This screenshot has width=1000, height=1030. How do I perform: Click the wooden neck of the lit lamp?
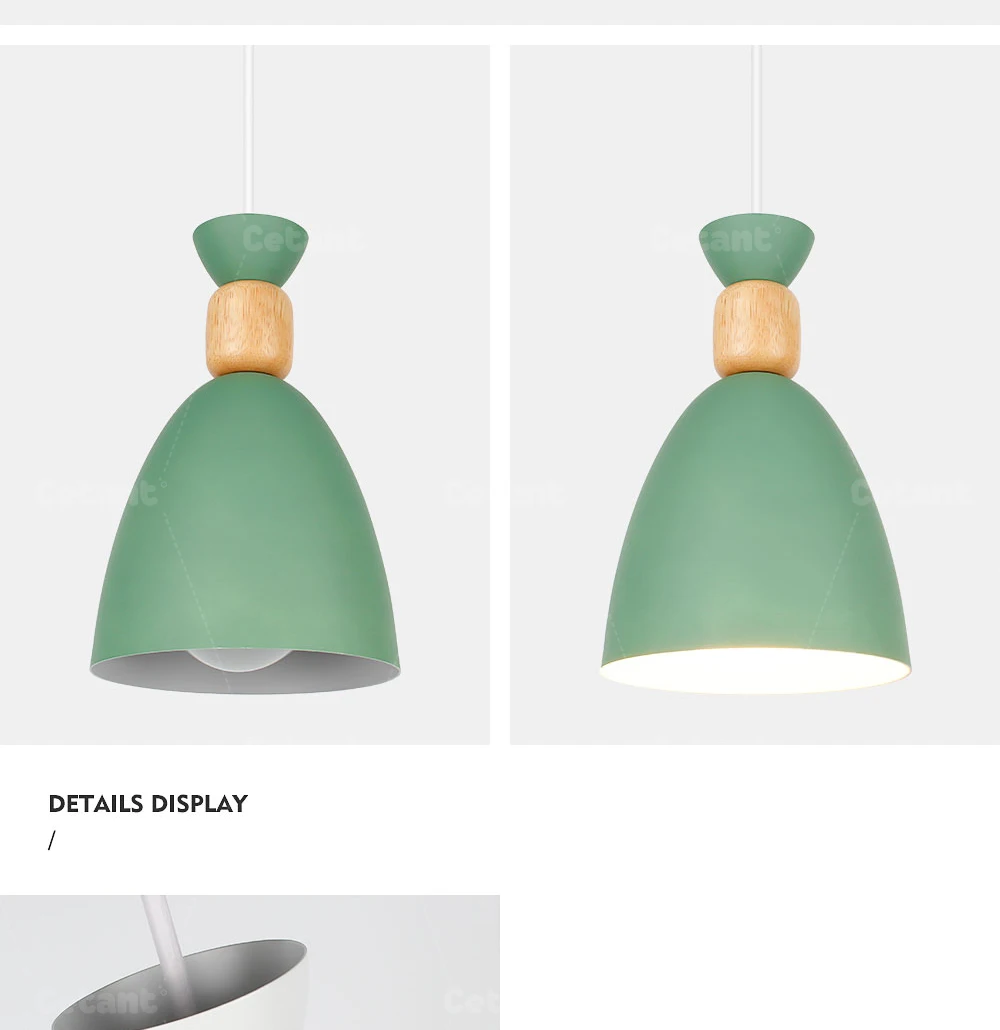click(x=757, y=330)
